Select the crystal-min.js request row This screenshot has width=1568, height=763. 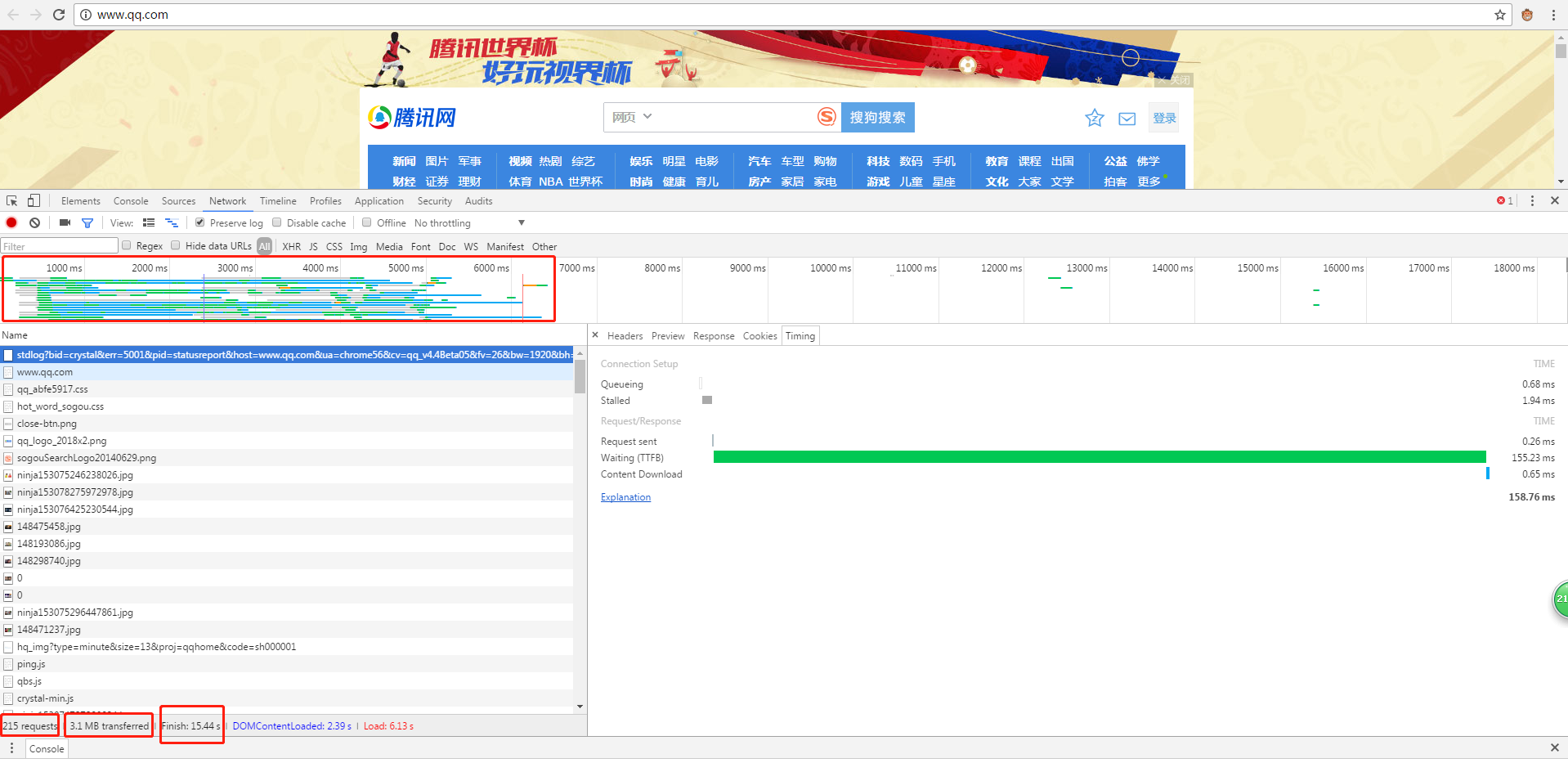(287, 698)
